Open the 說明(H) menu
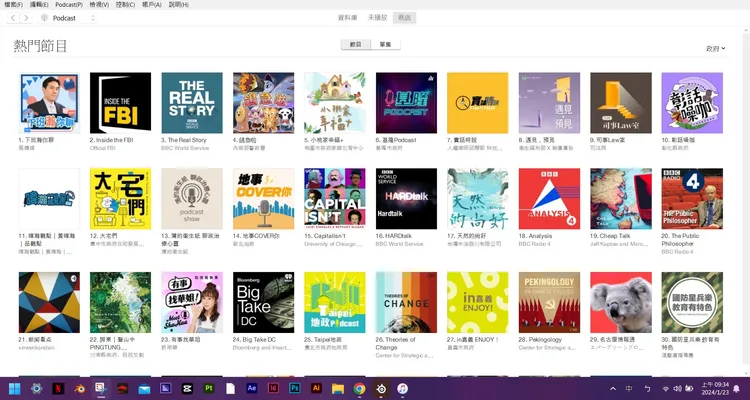 coord(178,5)
